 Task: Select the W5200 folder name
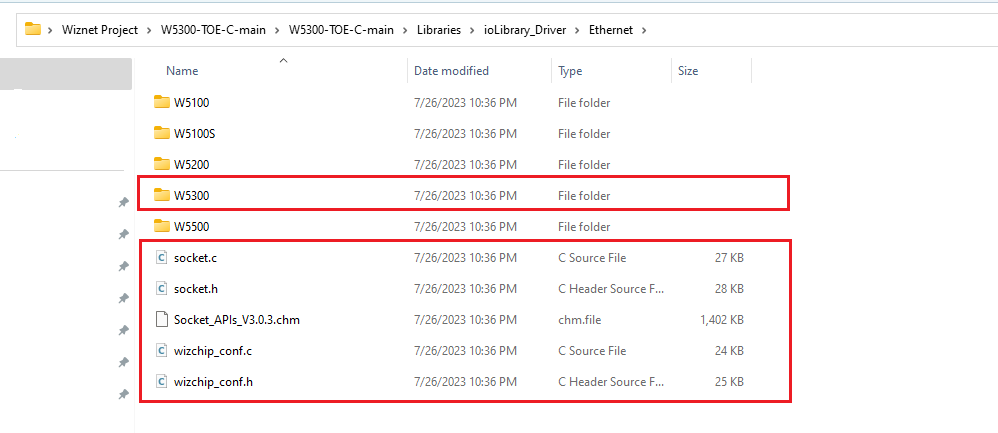tap(192, 164)
